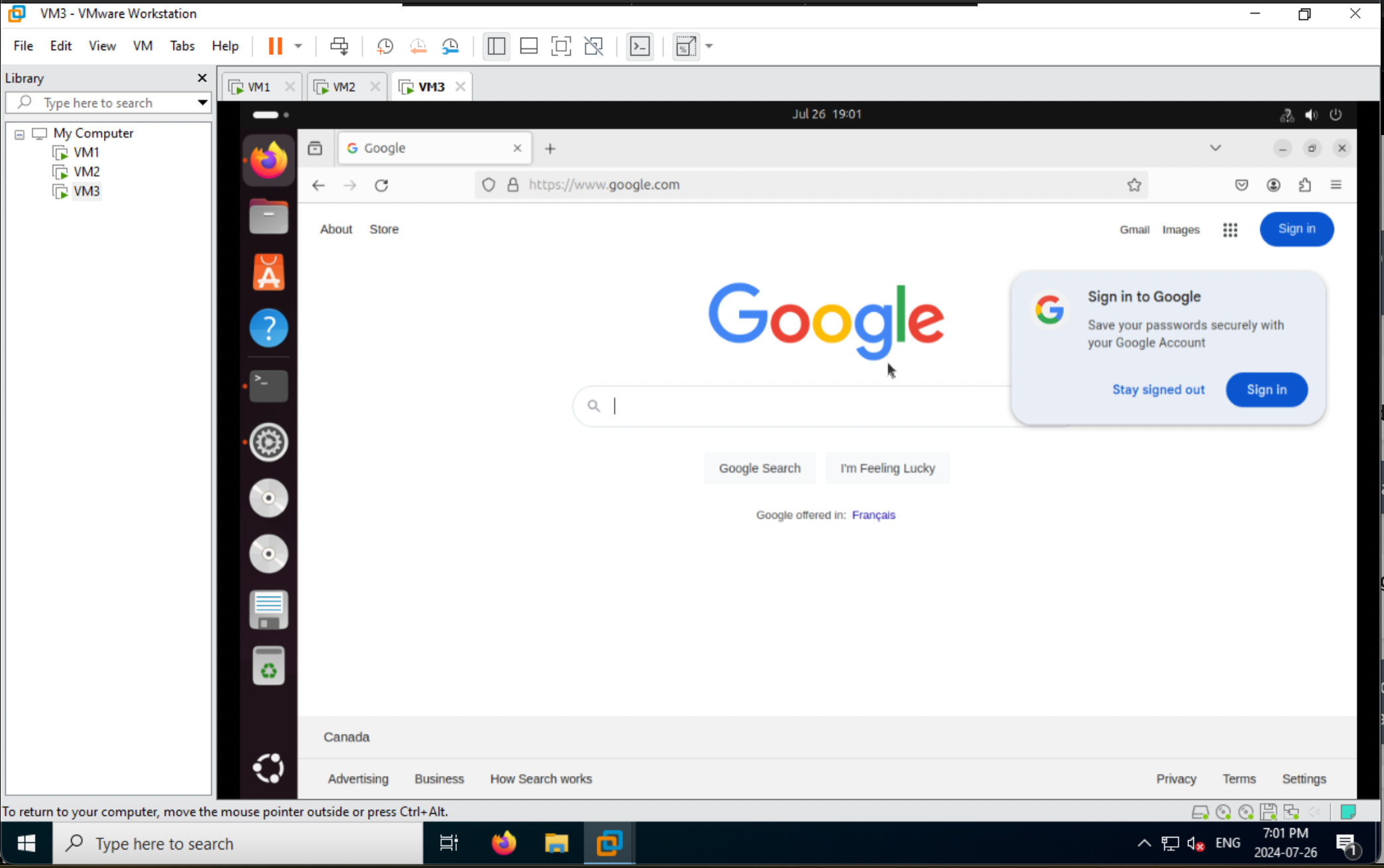
Task: Expand the suspend button options
Action: pyautogui.click(x=299, y=46)
